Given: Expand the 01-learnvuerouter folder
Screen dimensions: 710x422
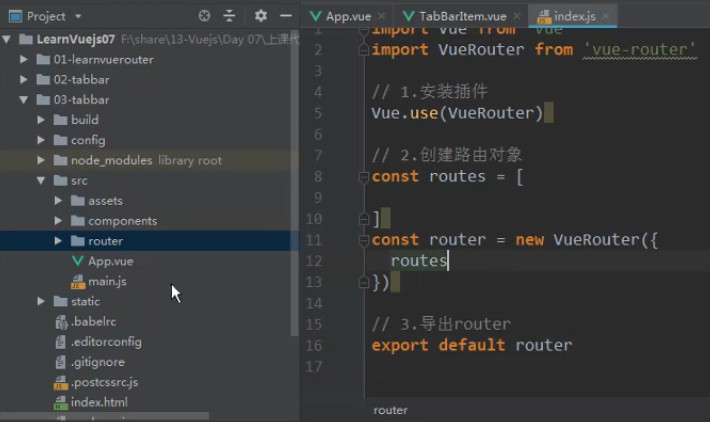Looking at the screenshot, I should [x=24, y=59].
